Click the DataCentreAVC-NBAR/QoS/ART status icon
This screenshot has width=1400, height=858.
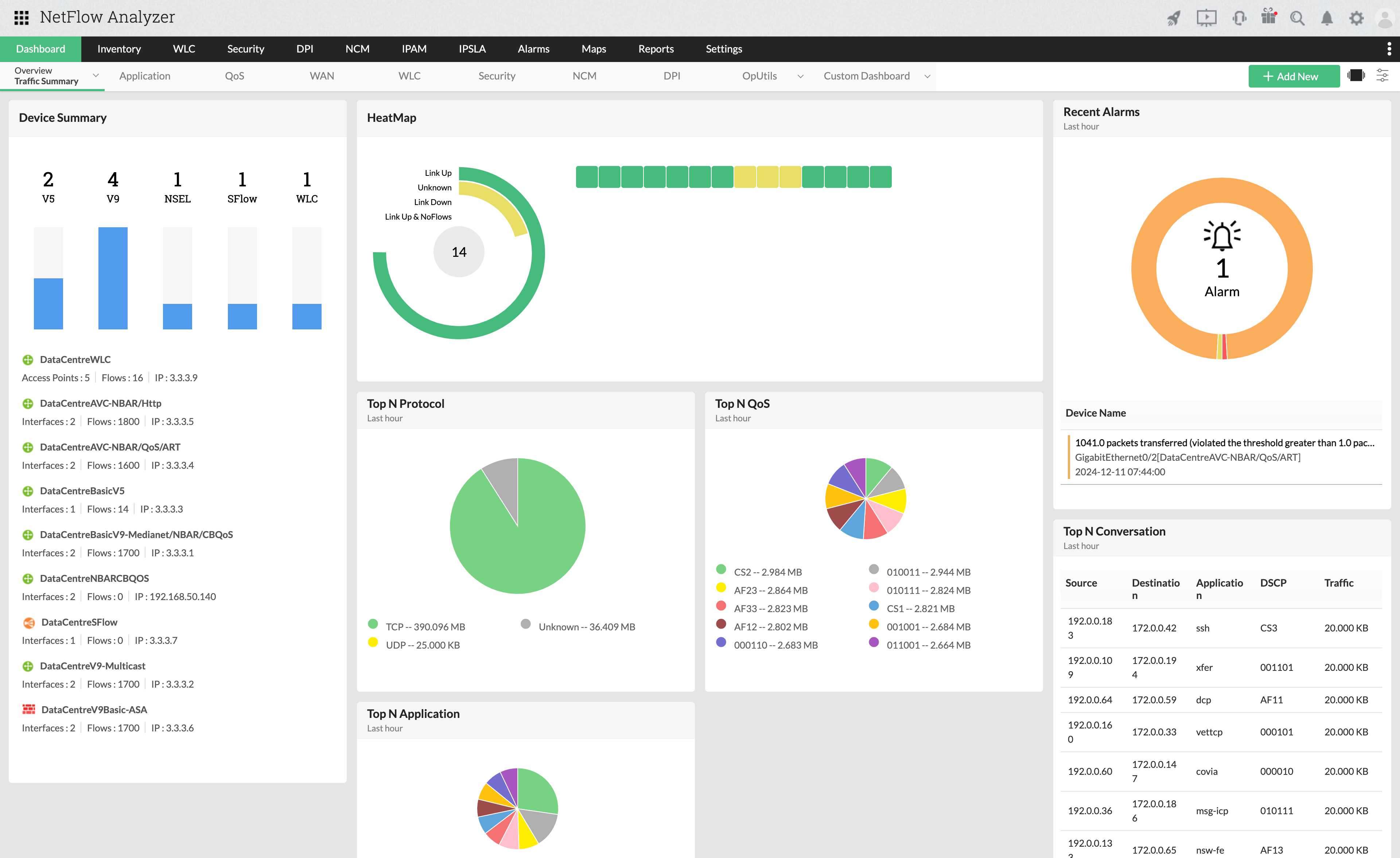[27, 448]
